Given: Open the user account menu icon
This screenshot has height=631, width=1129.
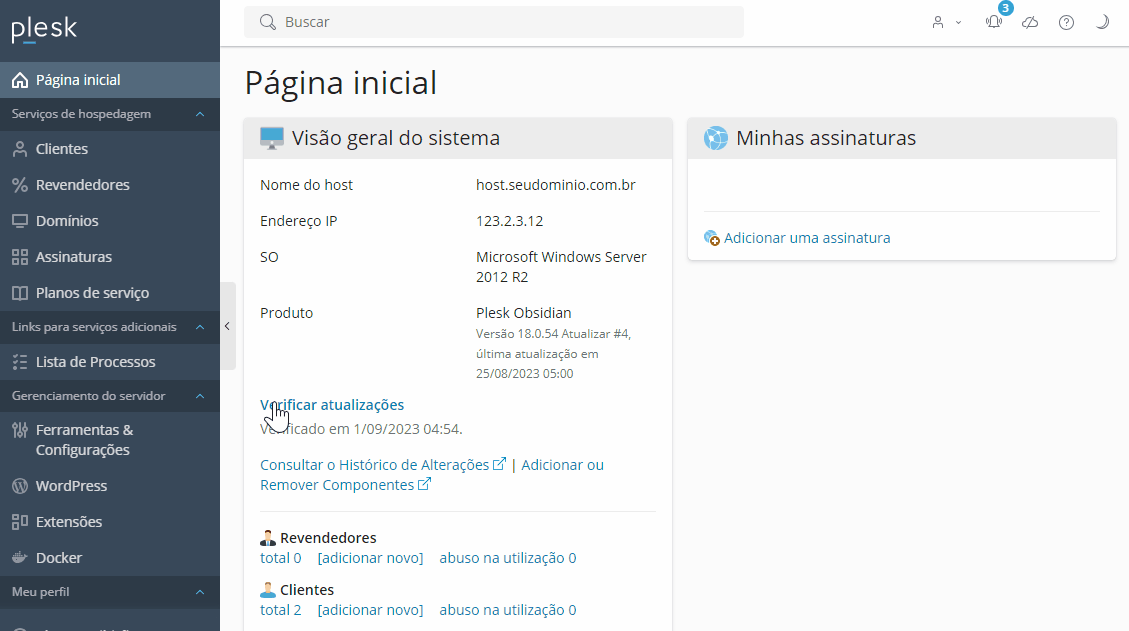Looking at the screenshot, I should 937,22.
